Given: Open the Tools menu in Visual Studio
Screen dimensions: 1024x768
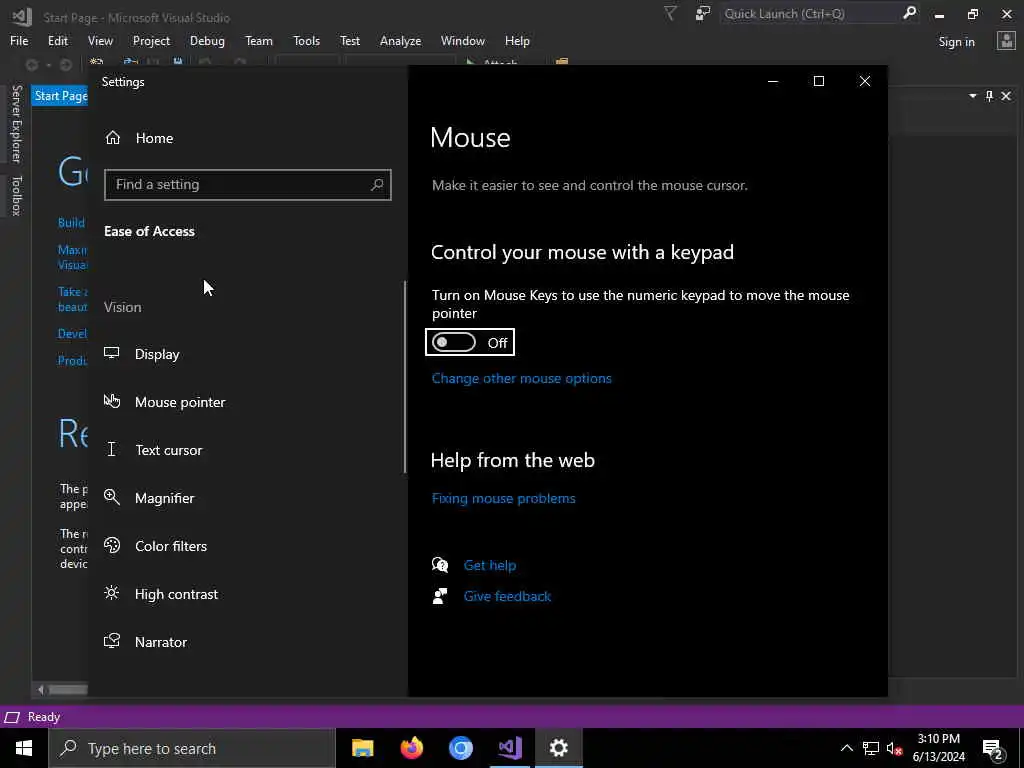Looking at the screenshot, I should point(306,40).
